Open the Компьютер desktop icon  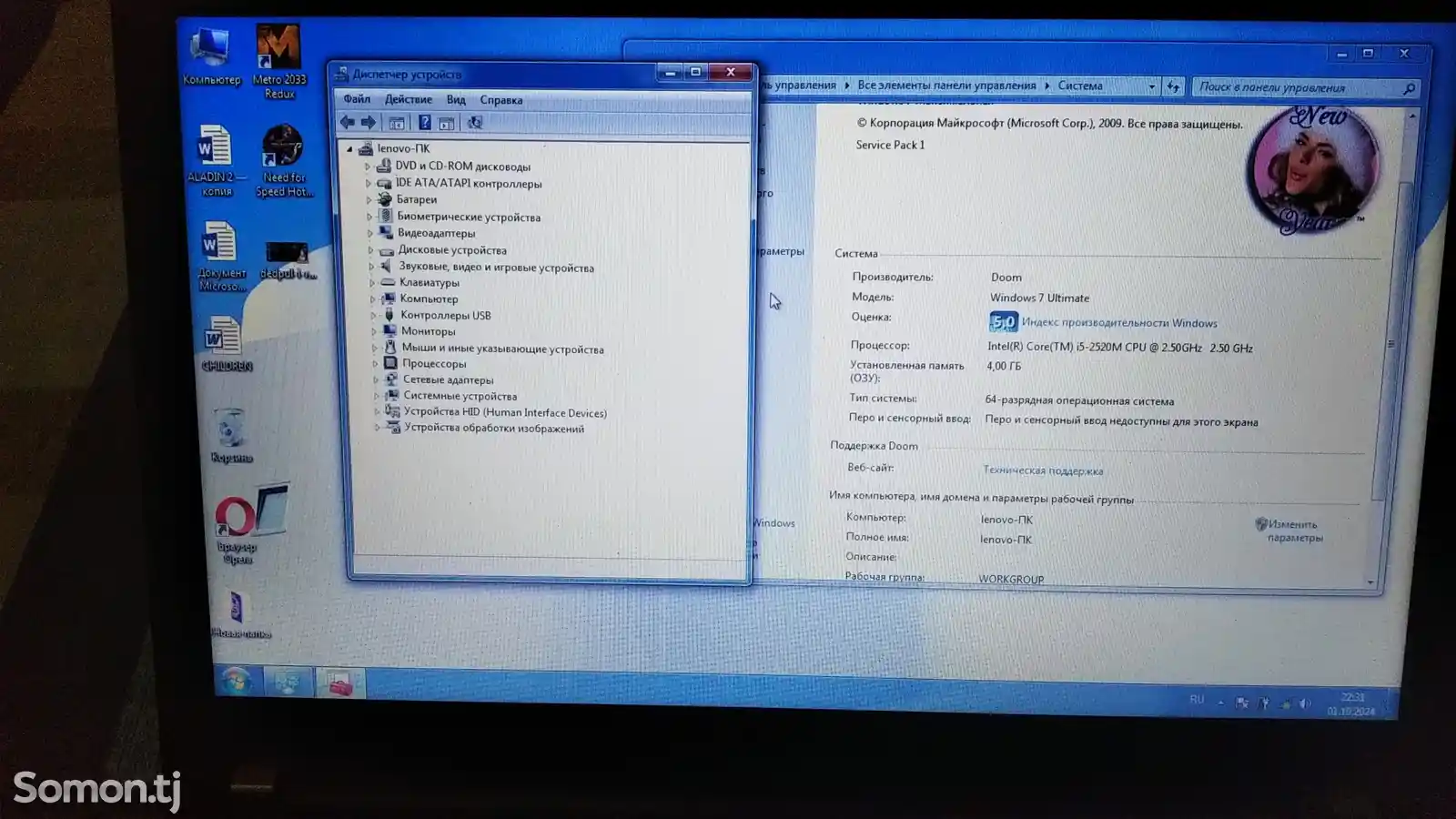click(211, 56)
